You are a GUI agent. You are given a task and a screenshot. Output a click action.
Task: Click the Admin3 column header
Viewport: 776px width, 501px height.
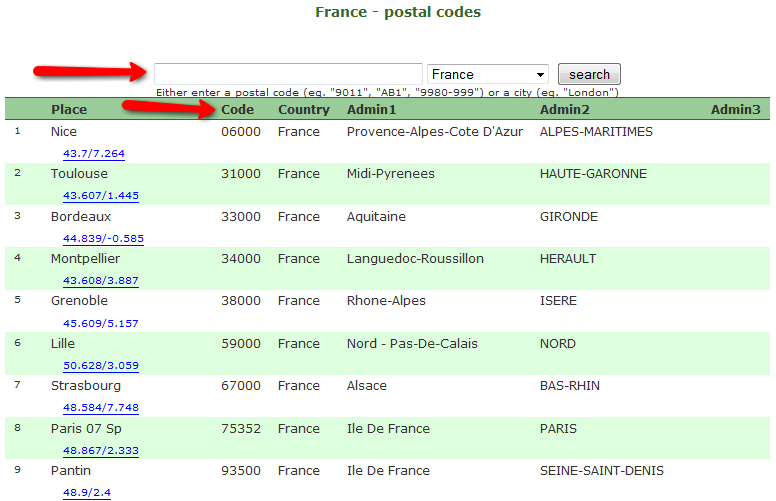(x=735, y=109)
